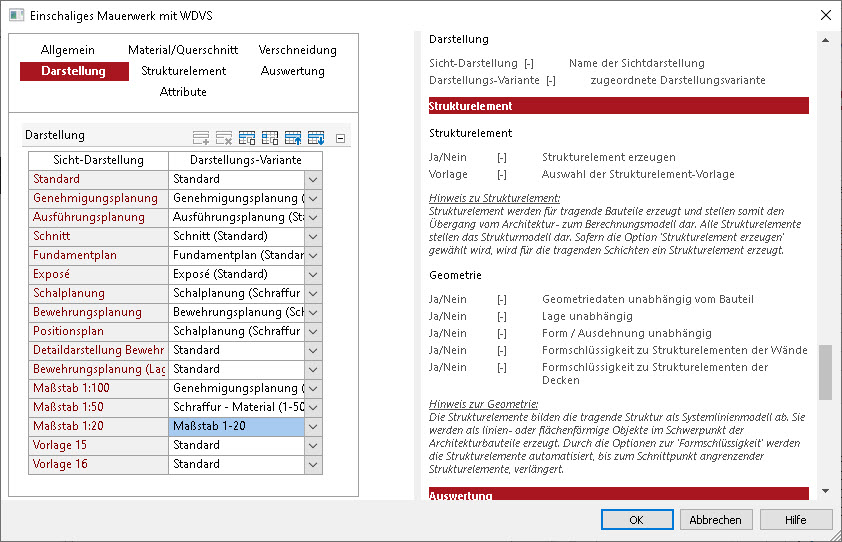Open variant dropdown for Maßstab 1:20 row
The width and height of the screenshot is (842, 542).
314,427
